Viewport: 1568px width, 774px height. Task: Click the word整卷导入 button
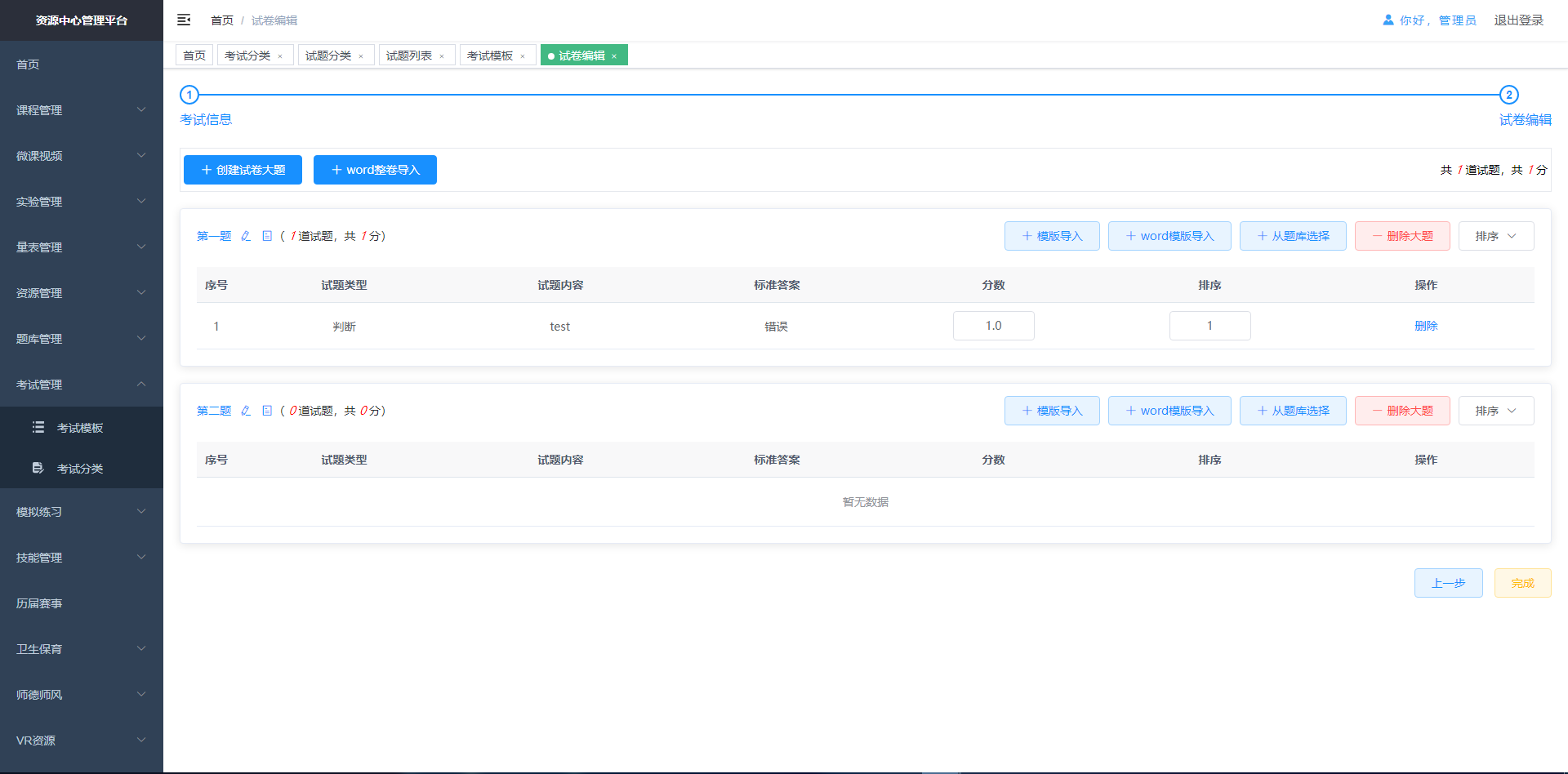(375, 170)
